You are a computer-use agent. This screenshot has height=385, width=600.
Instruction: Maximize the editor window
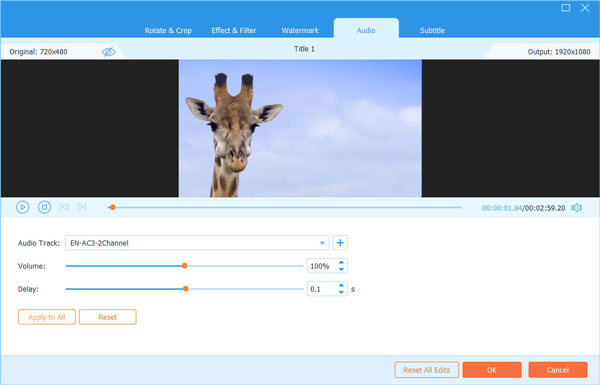pyautogui.click(x=566, y=8)
